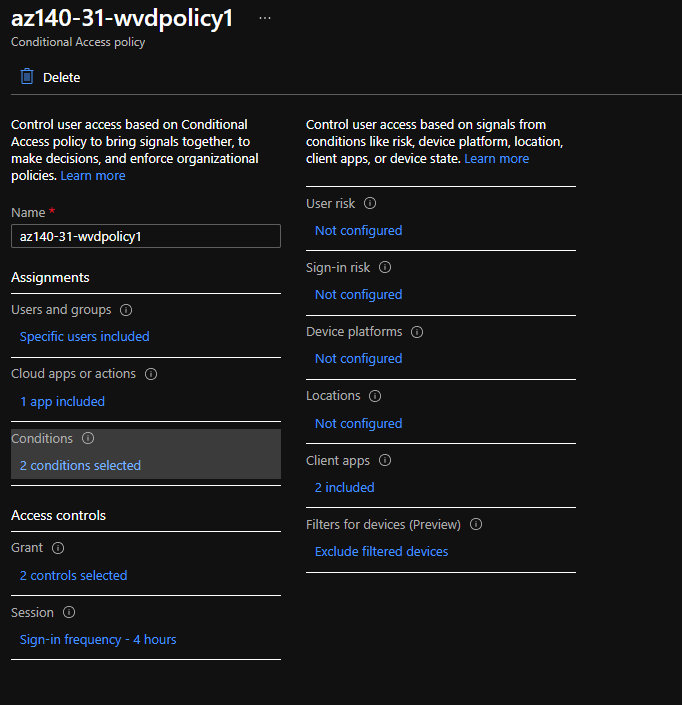Open Device platforms Not configured setting
The image size is (682, 705).
point(359,359)
